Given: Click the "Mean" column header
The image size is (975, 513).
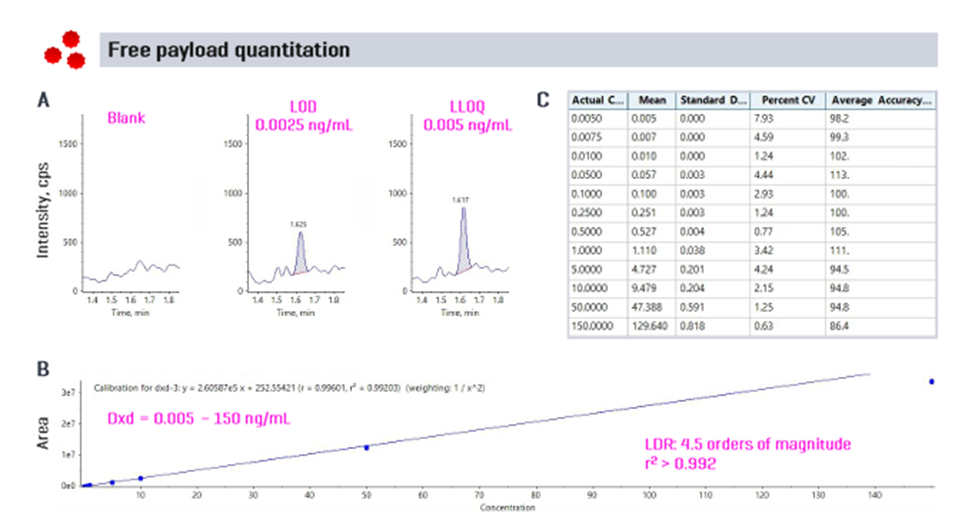Looking at the screenshot, I should [x=652, y=100].
